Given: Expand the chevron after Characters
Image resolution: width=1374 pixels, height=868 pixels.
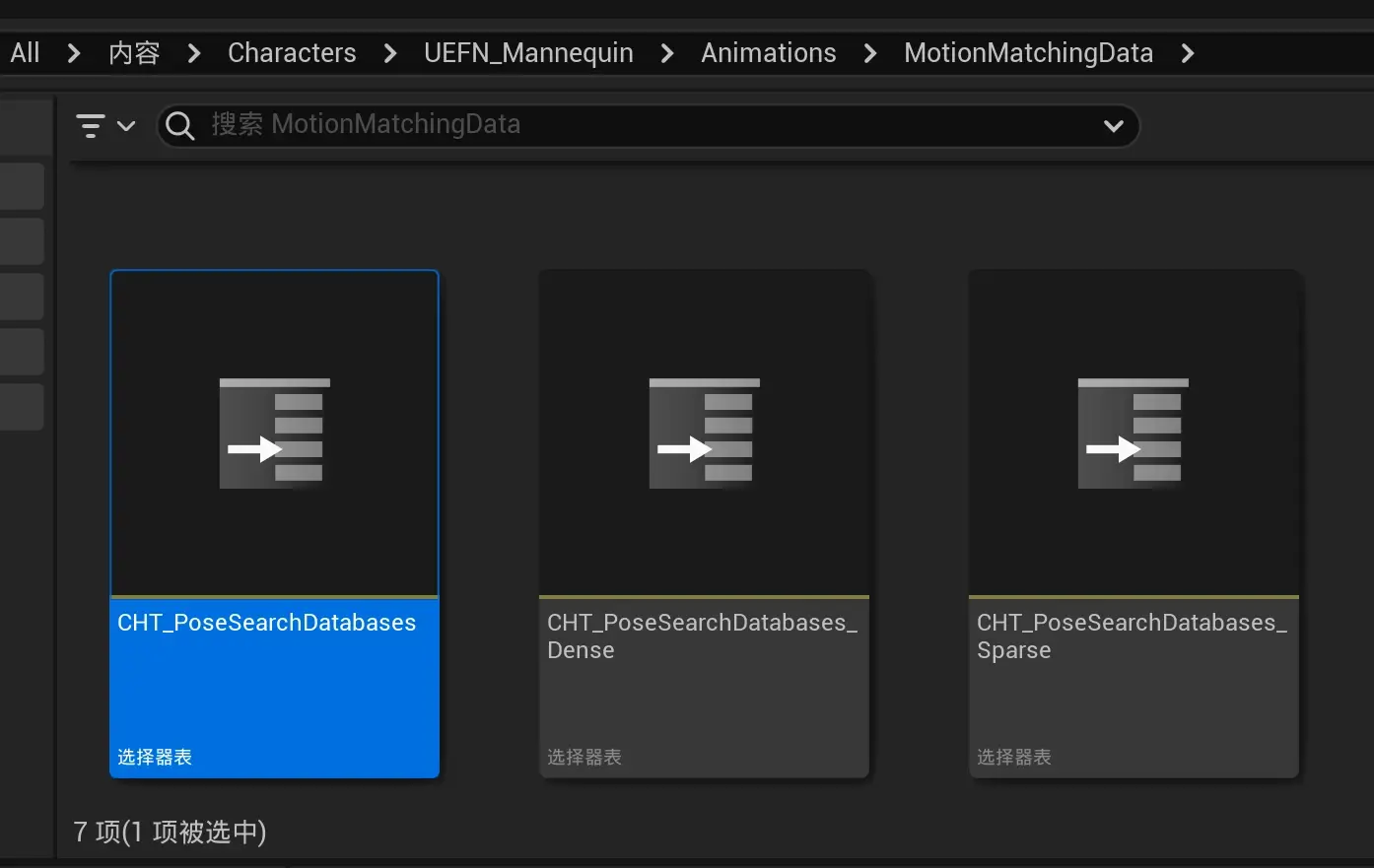Looking at the screenshot, I should point(390,53).
